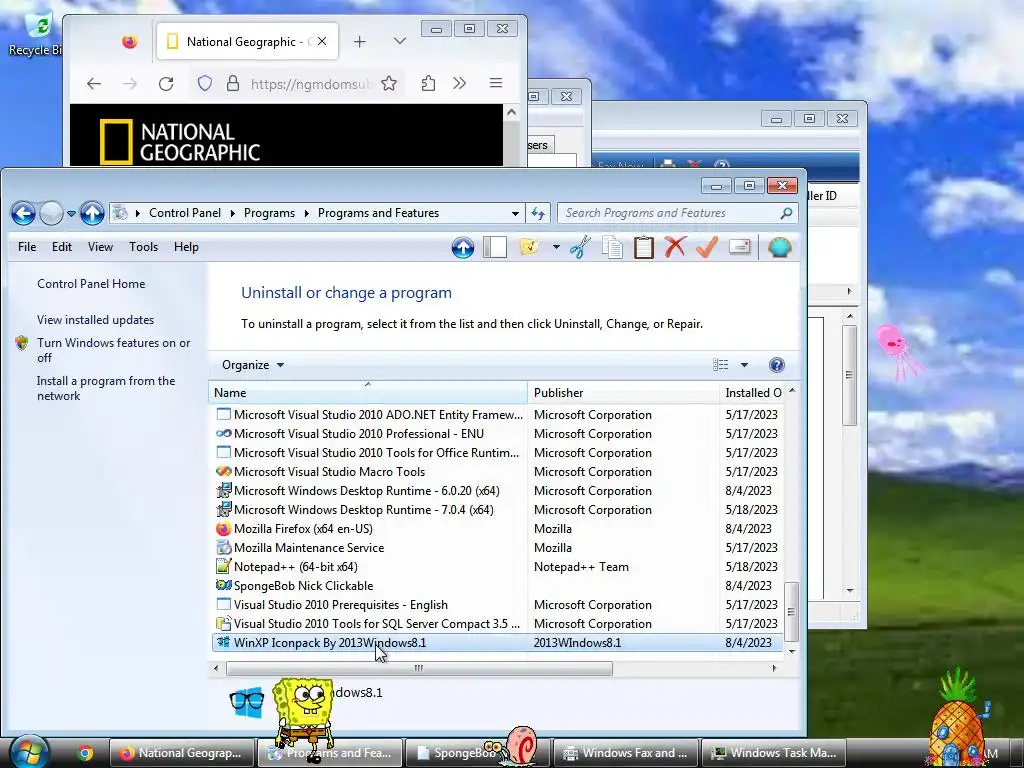
Task: Open the File menu
Action: coord(27,247)
